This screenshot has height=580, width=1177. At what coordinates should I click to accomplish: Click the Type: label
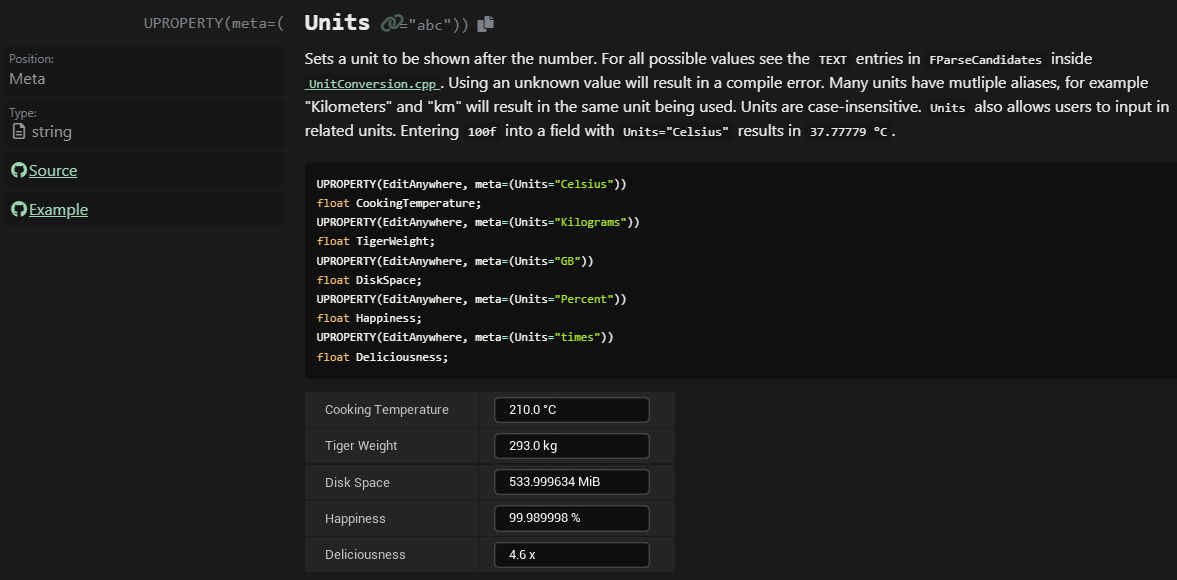23,113
